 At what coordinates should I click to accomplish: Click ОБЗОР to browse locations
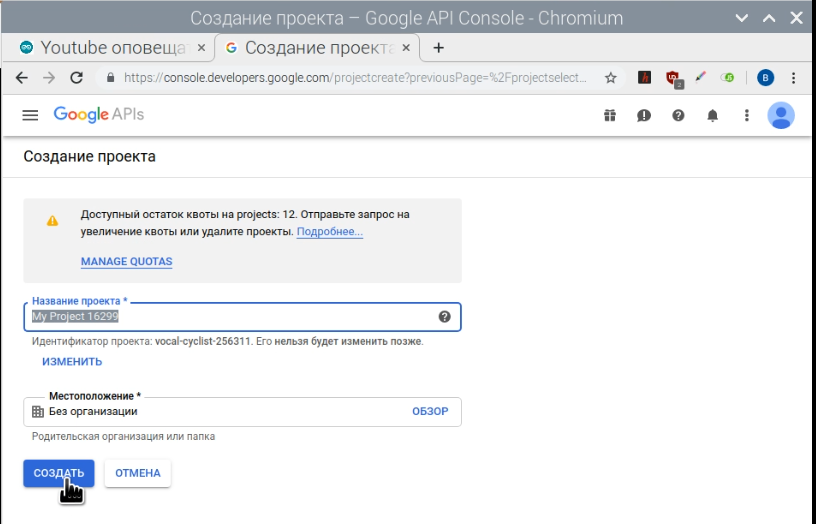[430, 412]
